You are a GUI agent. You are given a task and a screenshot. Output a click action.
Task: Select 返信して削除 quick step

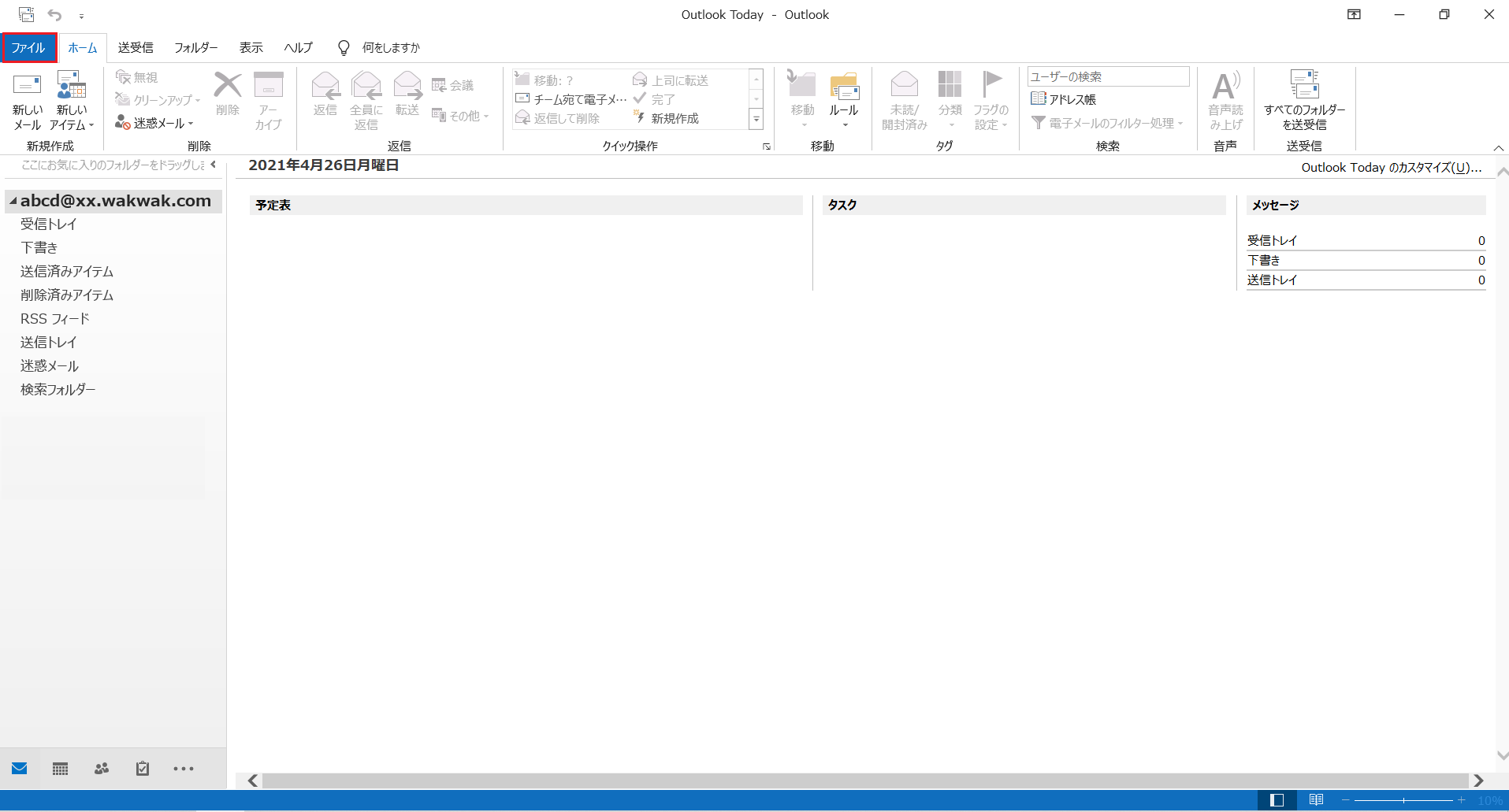tap(557, 118)
